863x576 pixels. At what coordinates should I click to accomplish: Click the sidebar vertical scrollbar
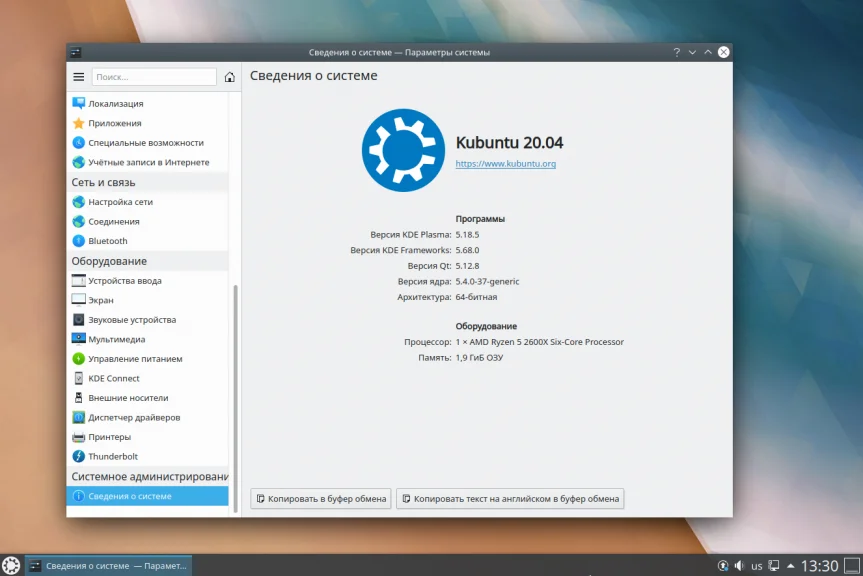click(236, 398)
